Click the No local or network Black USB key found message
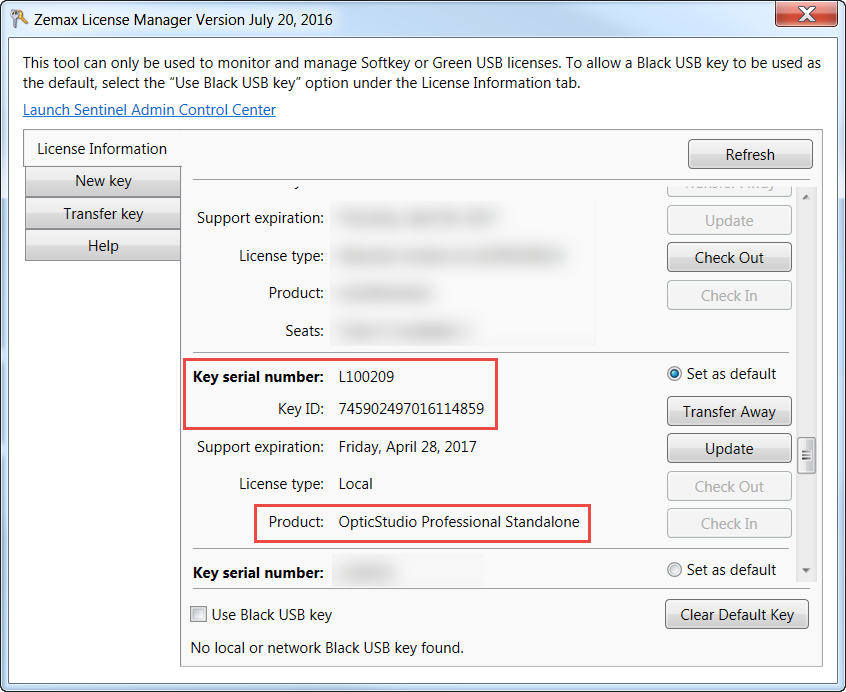Viewport: 846px width, 692px height. [327, 648]
